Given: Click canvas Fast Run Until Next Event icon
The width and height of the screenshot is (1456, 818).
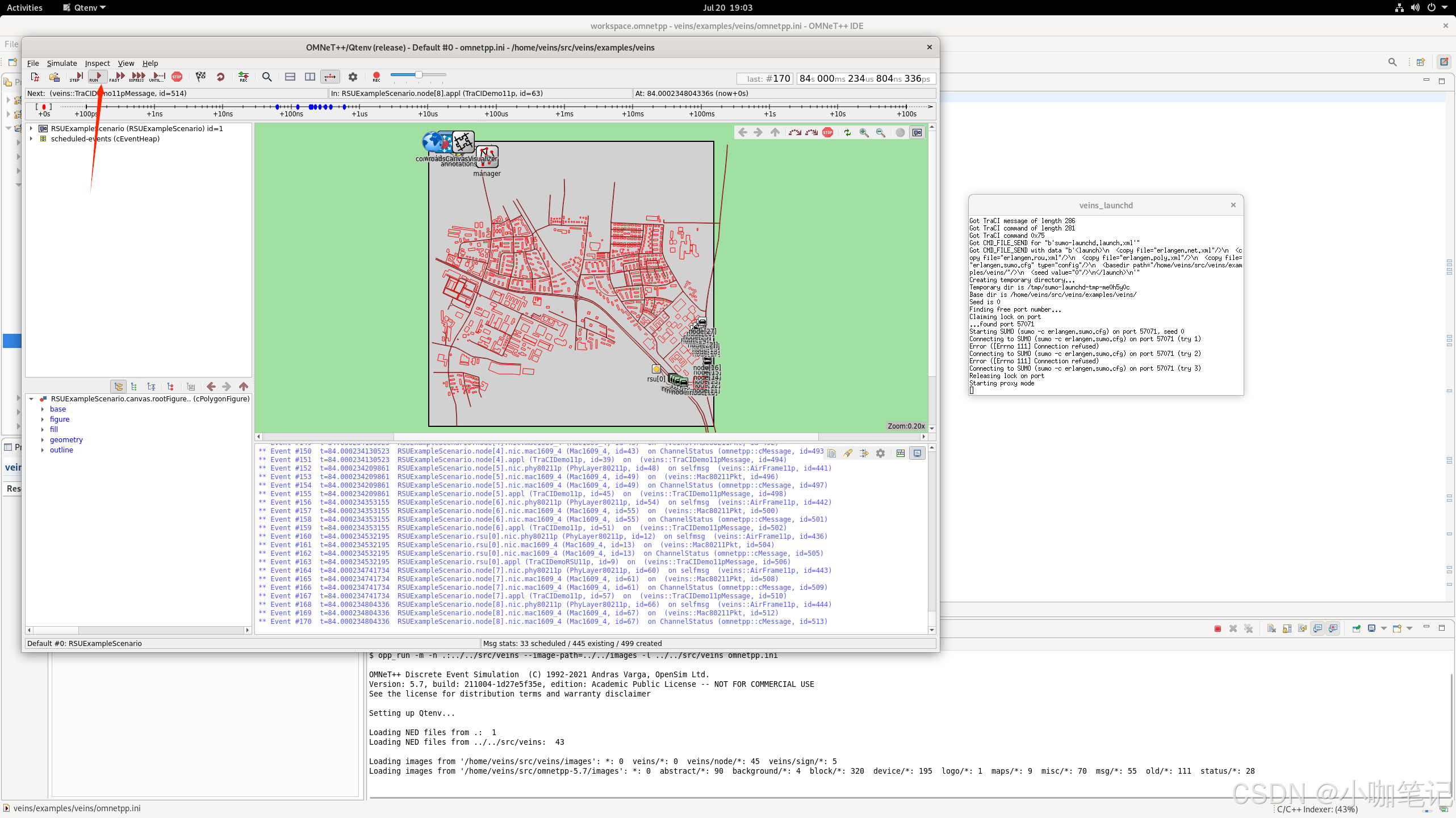Looking at the screenshot, I should pos(811,133).
